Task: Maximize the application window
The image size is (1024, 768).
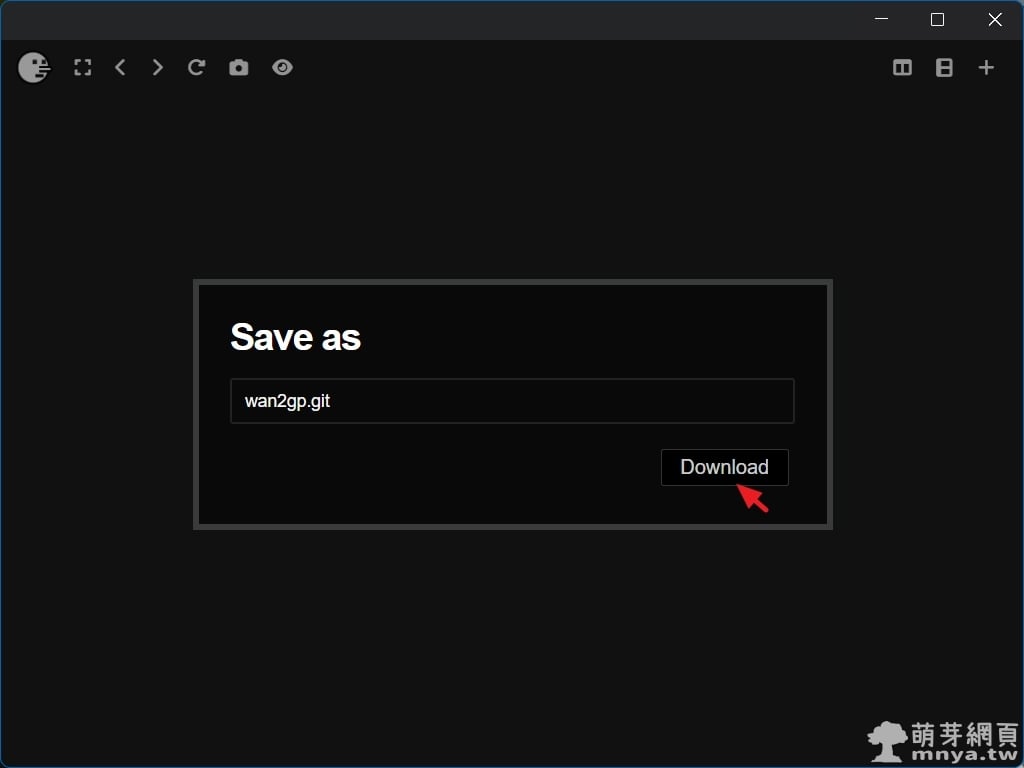Action: click(x=937, y=19)
